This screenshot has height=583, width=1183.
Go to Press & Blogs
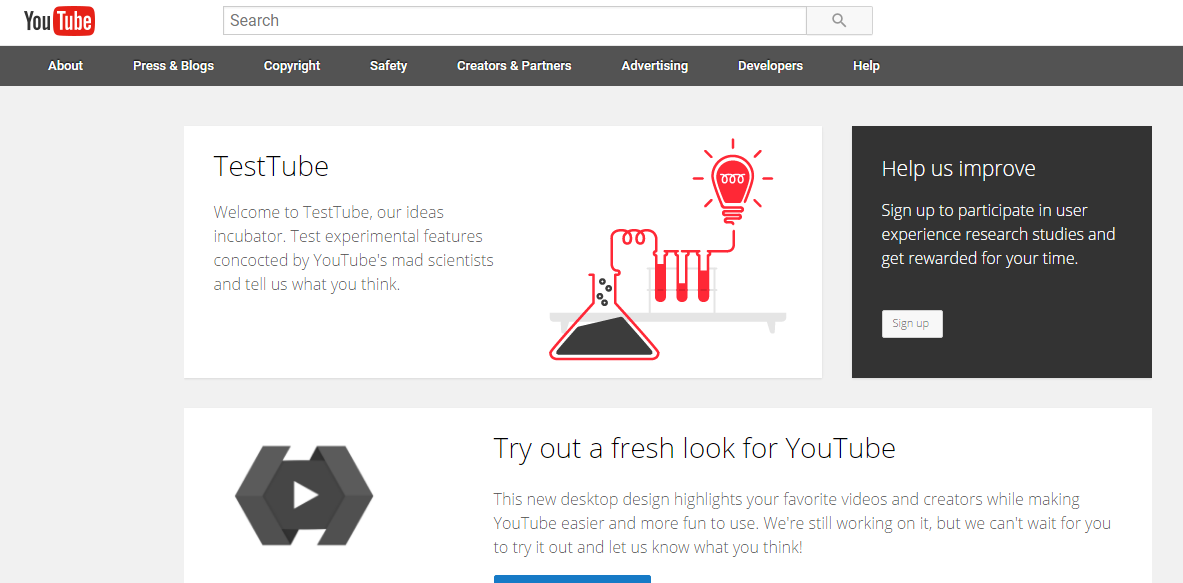click(x=173, y=66)
